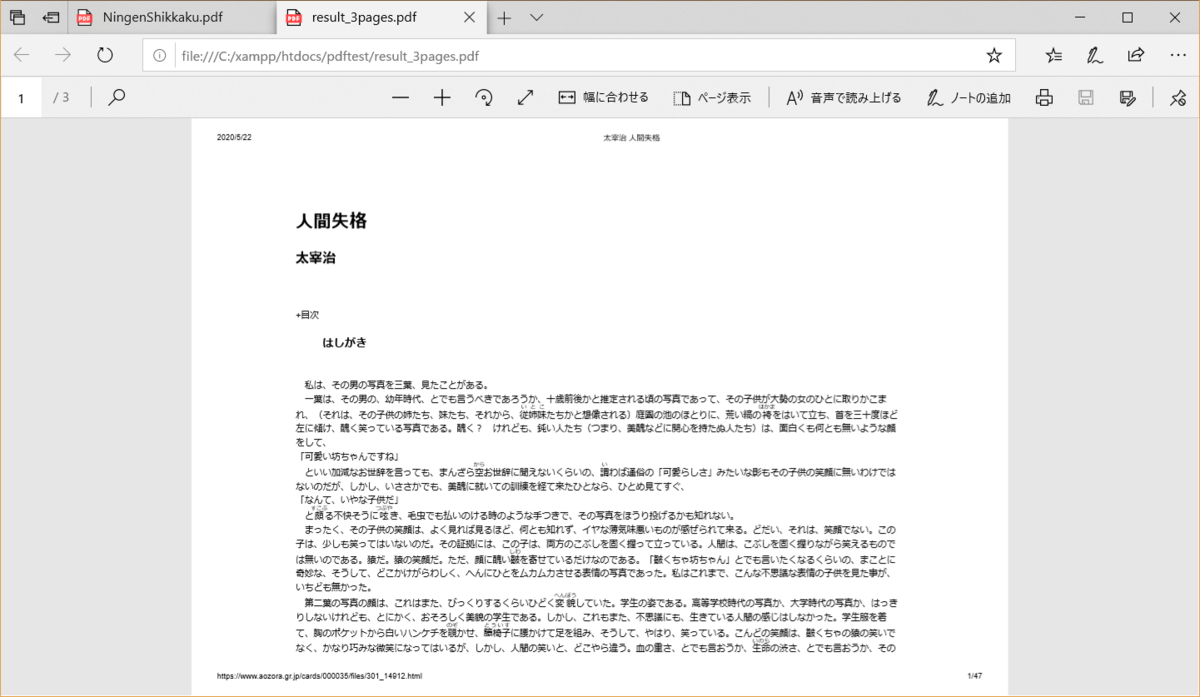Viewport: 1200px width, 697px height.
Task: Open a new tab with plus button
Action: pos(505,18)
